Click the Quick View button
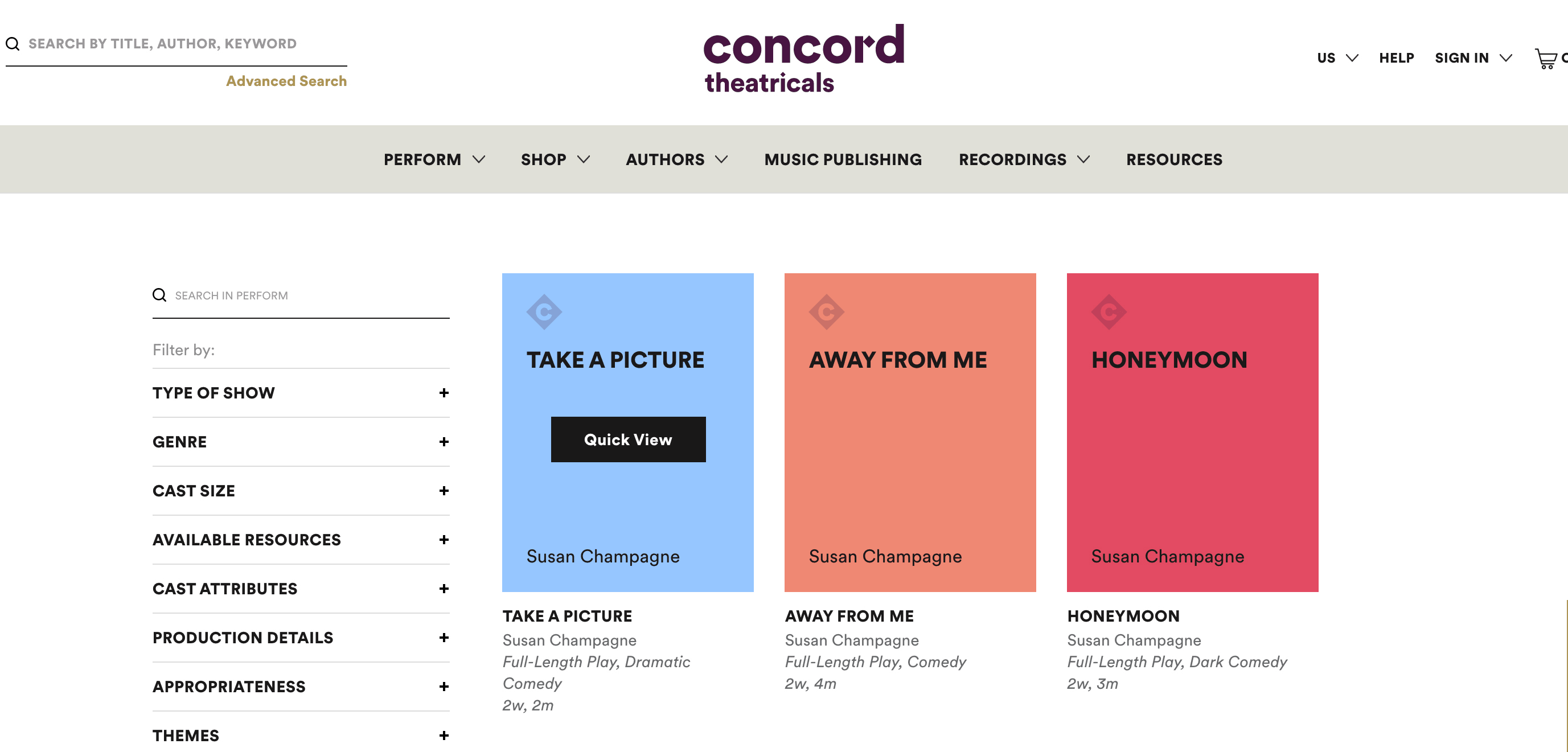Image resolution: width=1568 pixels, height=752 pixels. [627, 439]
